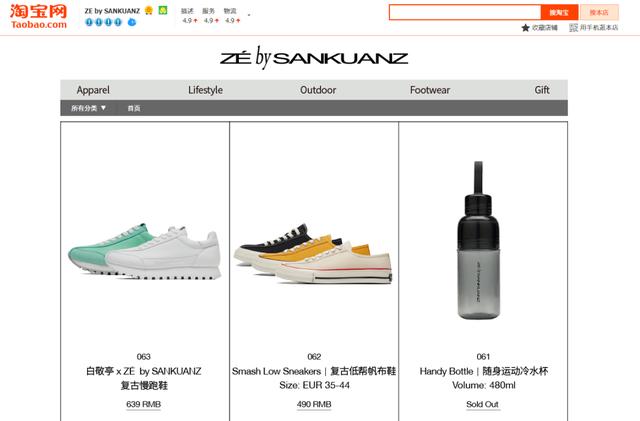Viewport: 640px width, 421px height.
Task: Click inside the search input field
Action: 465,12
